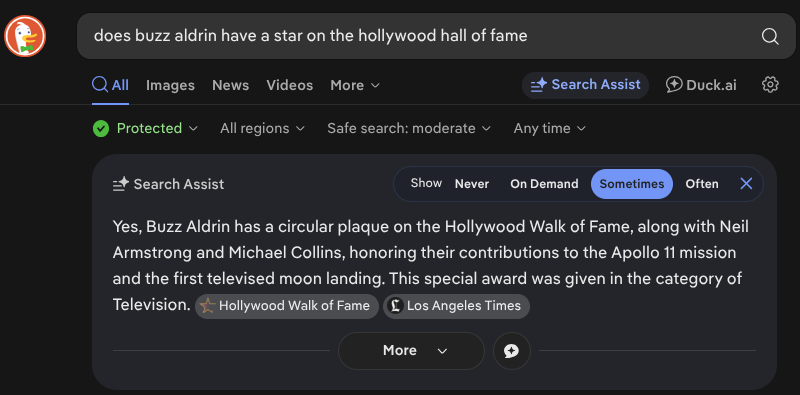Click the Los Angeles Times source icon
This screenshot has height=395, width=800.
click(x=395, y=306)
